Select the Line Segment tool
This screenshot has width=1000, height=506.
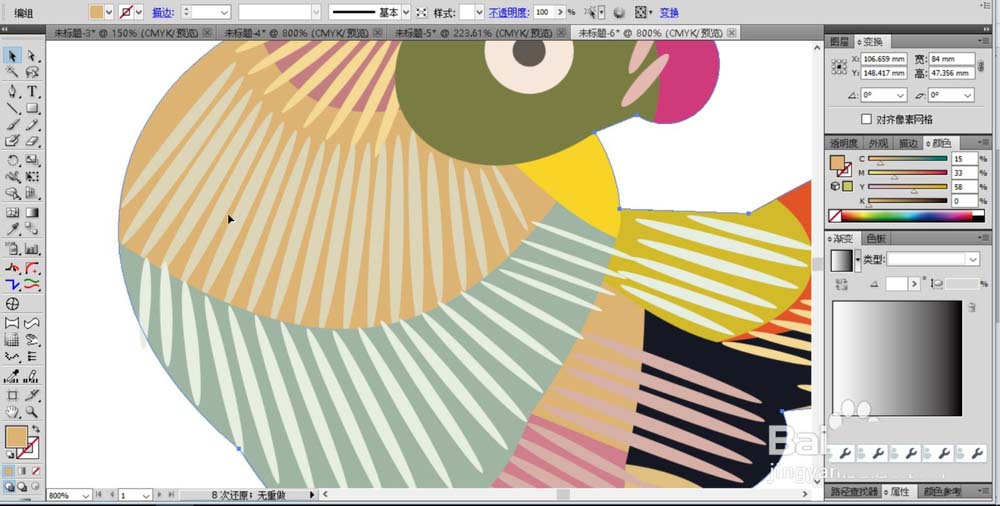(12, 108)
